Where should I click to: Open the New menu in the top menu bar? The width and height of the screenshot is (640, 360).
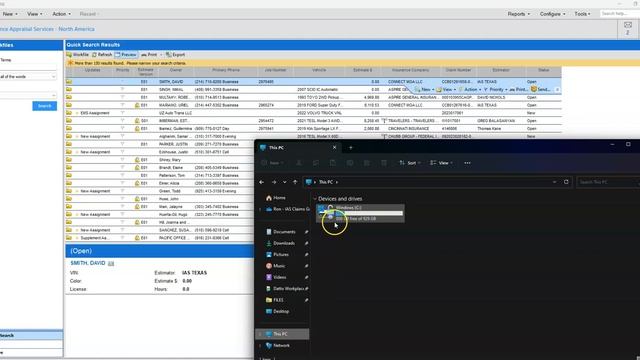10,14
